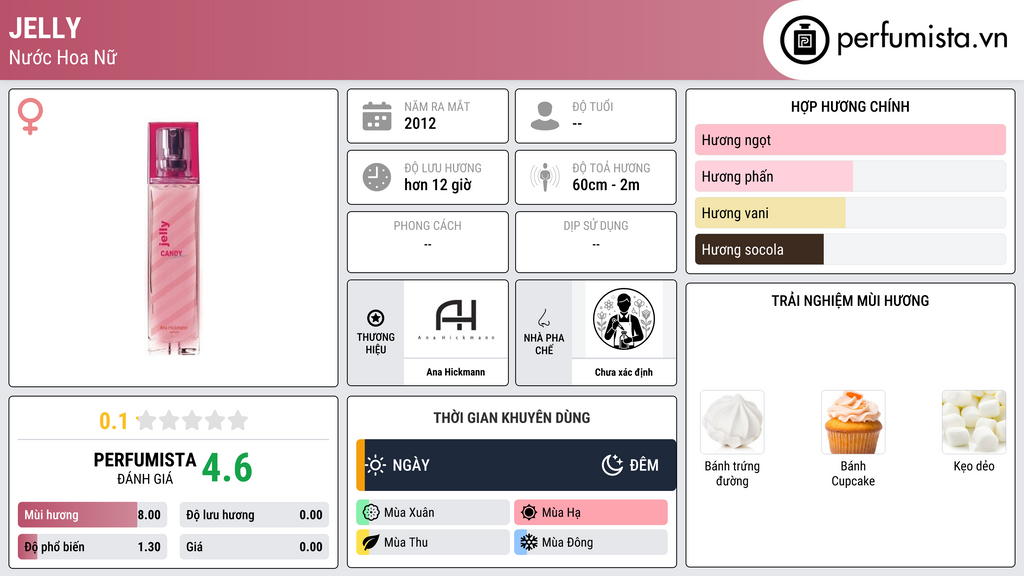Click the Ana Hickmann AH brand logo

456,319
